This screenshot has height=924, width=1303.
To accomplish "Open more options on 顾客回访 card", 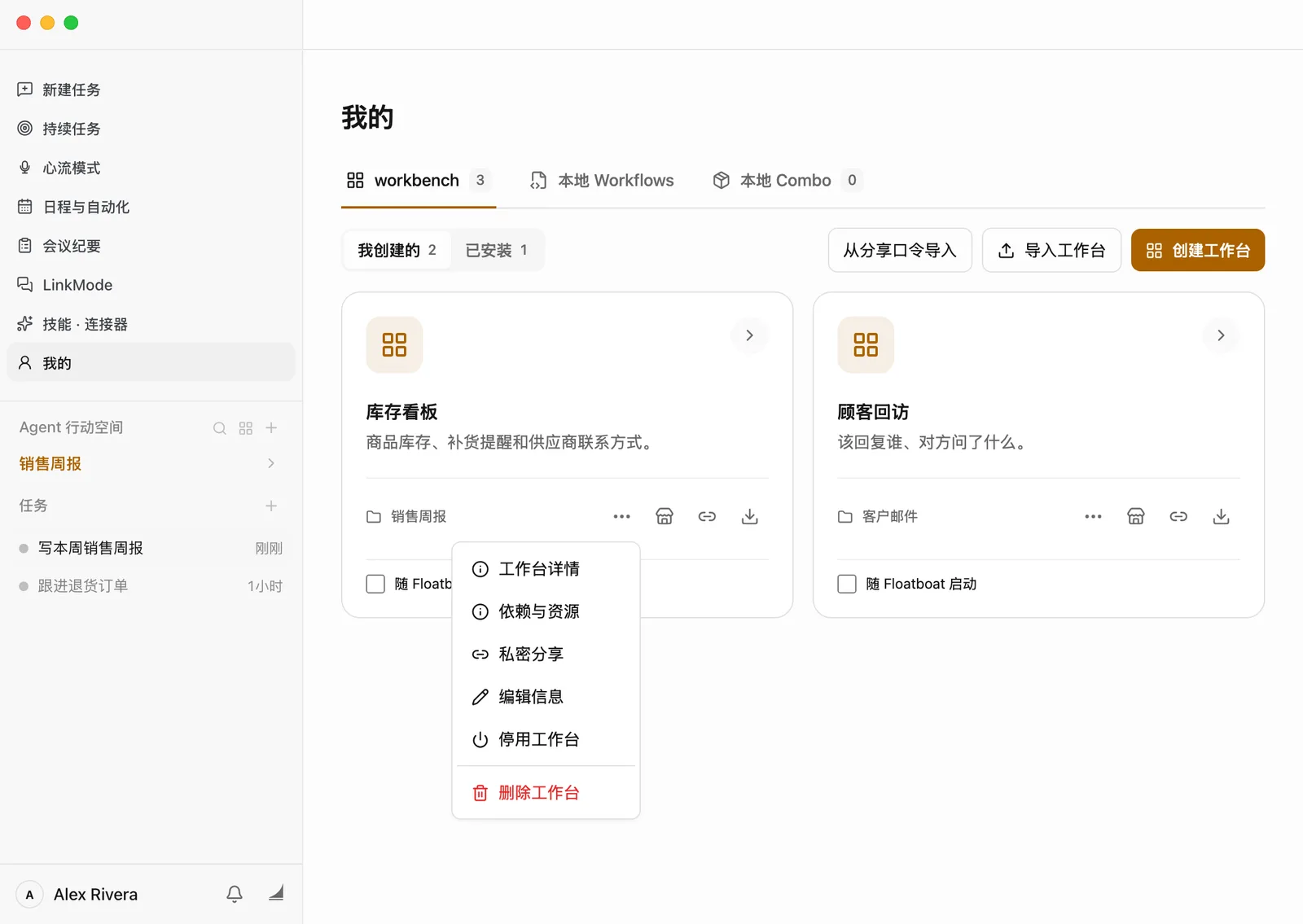I will [x=1093, y=516].
